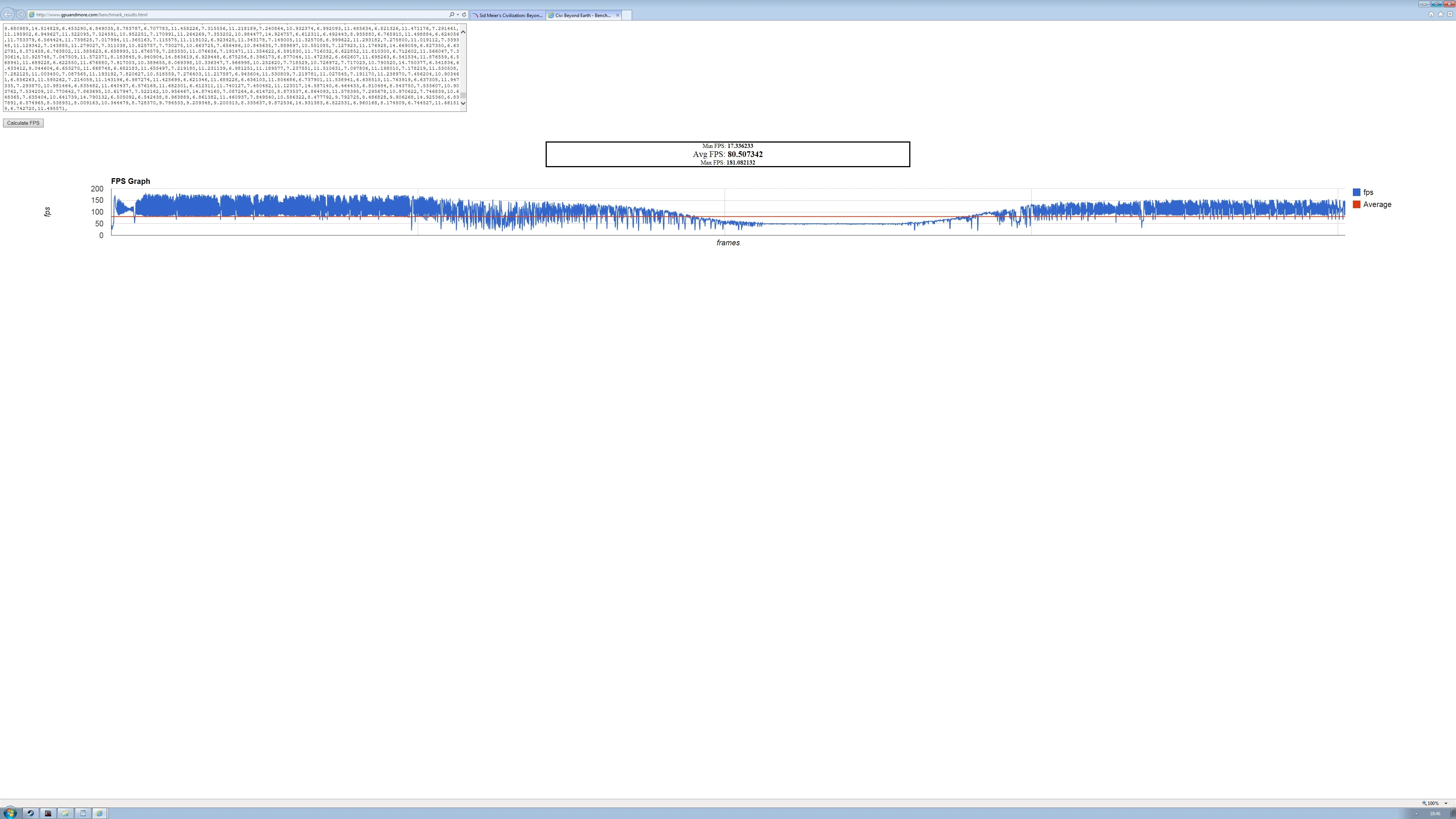Viewport: 1456px width, 819px height.
Task: Click the 'FPS Graph' chart title
Action: click(130, 182)
